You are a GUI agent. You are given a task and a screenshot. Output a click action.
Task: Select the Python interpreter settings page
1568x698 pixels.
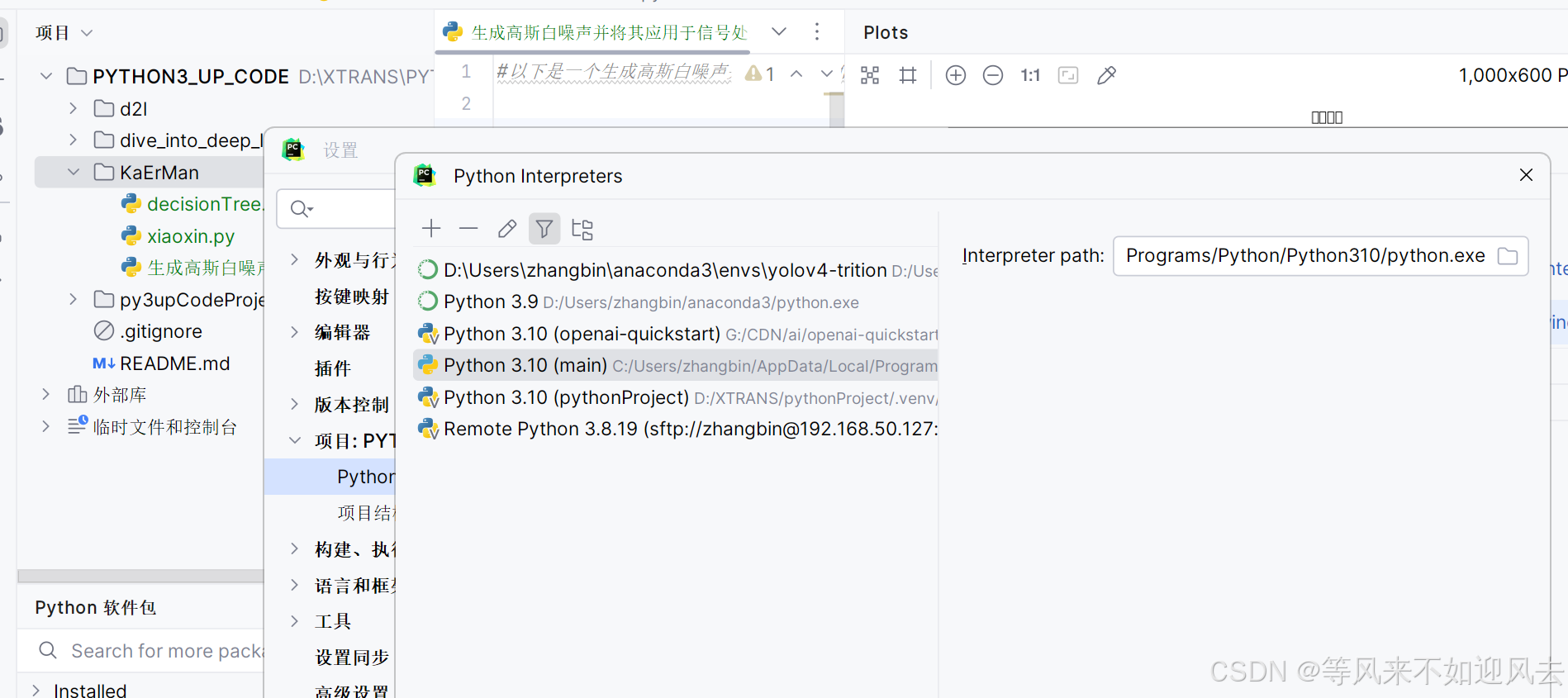point(330,477)
